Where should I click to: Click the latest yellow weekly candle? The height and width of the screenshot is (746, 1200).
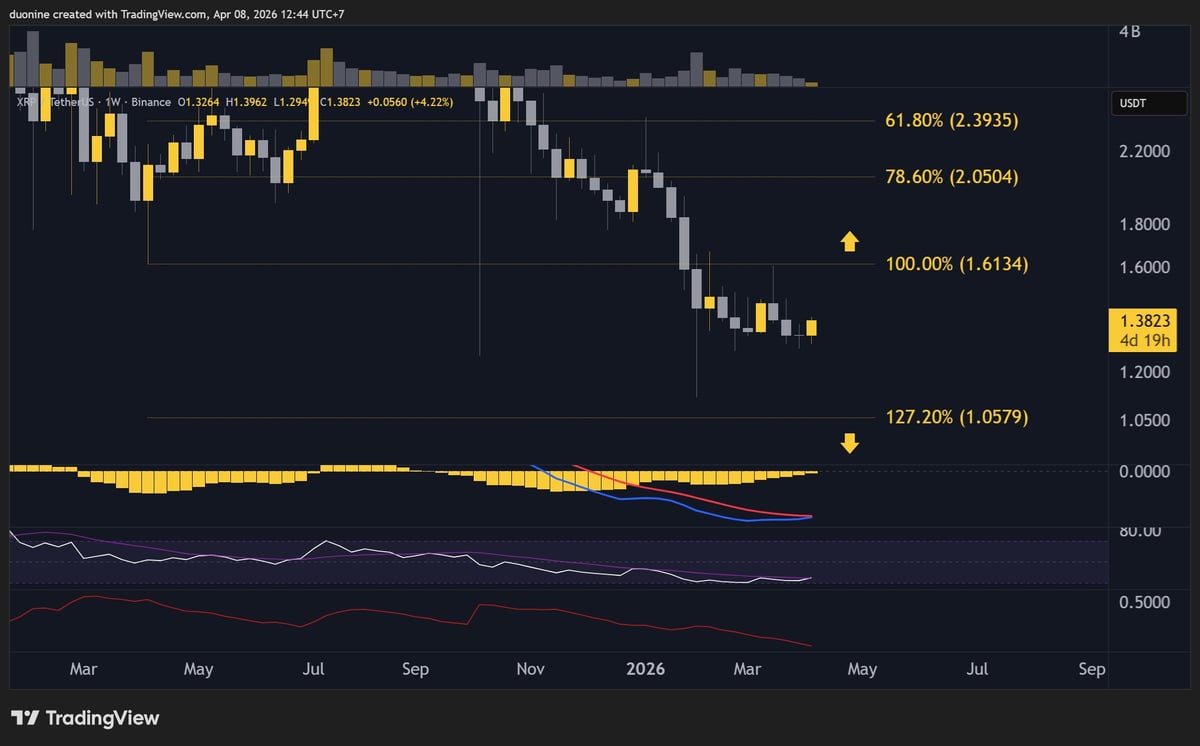point(812,327)
